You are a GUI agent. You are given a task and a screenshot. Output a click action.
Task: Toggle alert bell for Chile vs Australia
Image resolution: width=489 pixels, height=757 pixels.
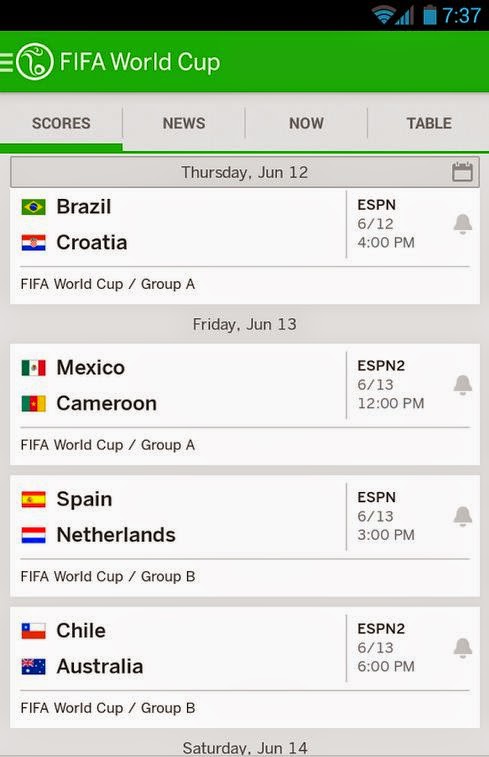point(462,648)
